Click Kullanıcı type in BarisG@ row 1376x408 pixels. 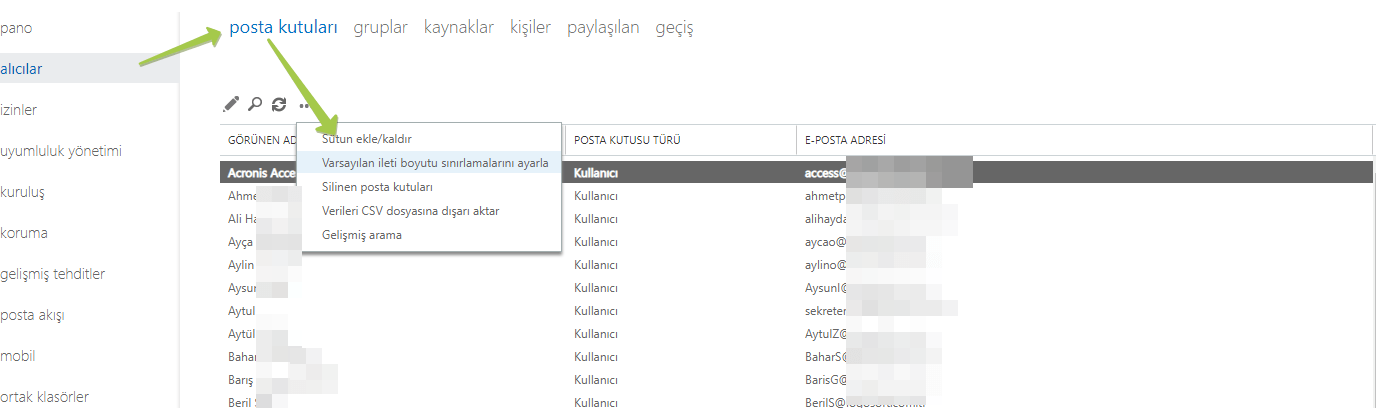[x=596, y=380]
